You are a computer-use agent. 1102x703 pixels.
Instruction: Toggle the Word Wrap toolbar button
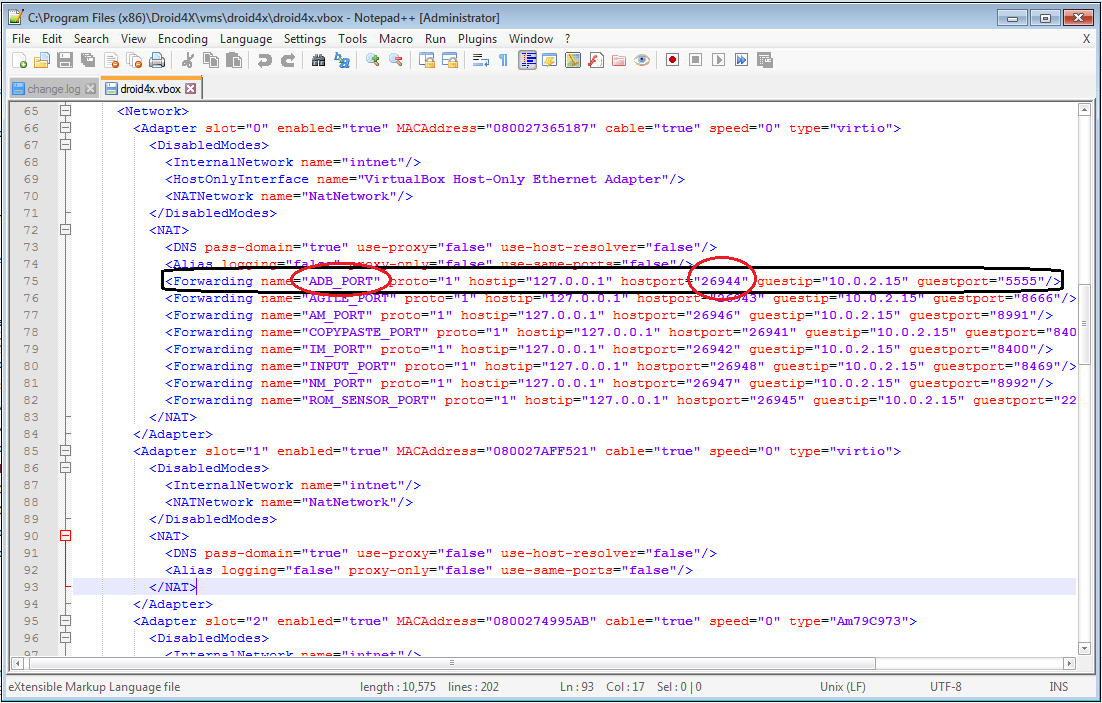[480, 60]
